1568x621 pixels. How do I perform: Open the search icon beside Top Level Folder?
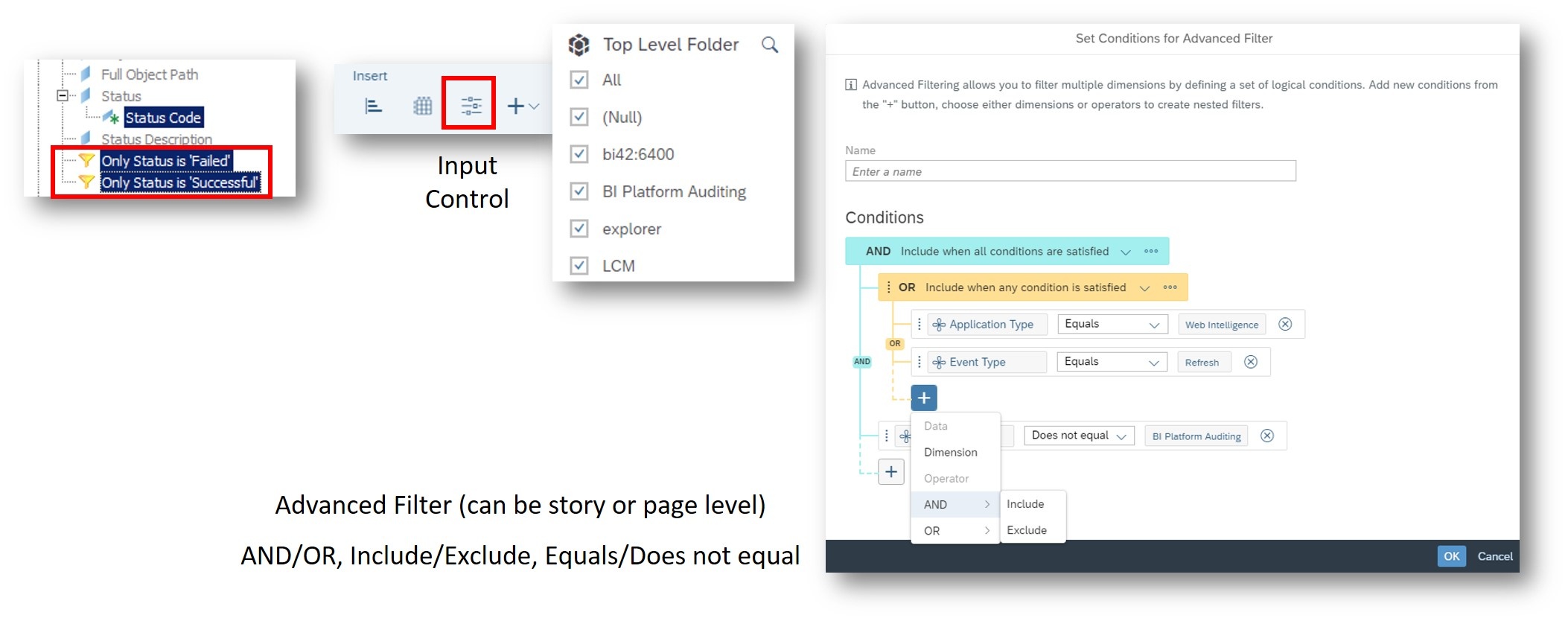(770, 45)
